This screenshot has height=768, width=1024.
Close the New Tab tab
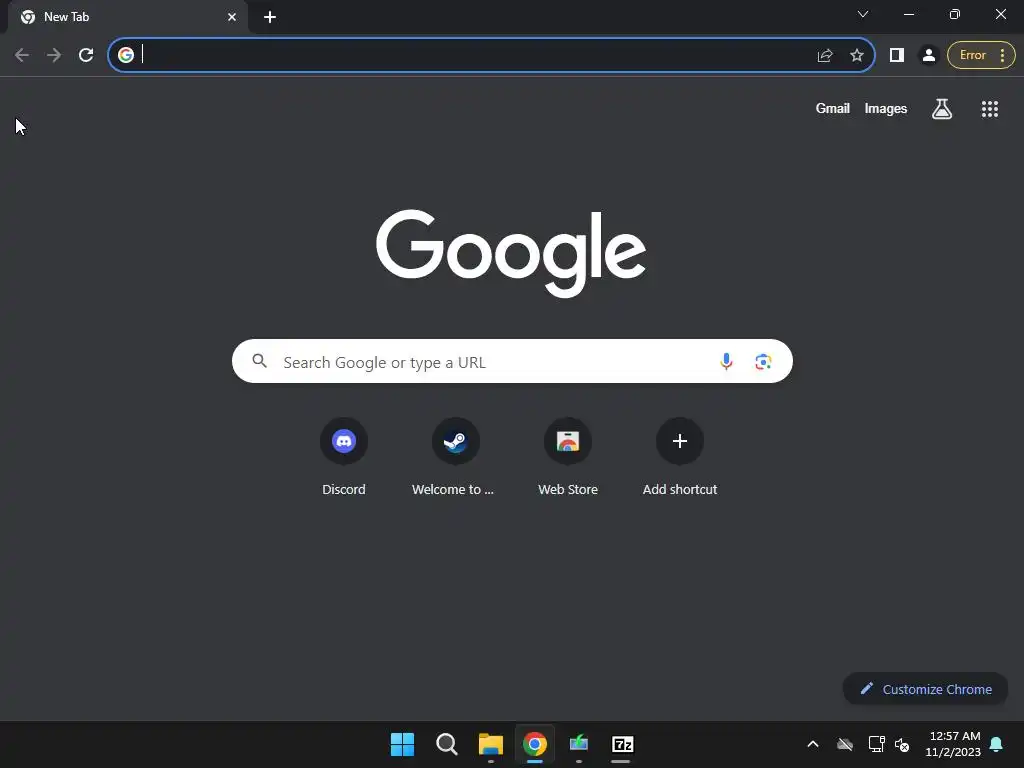pos(232,17)
